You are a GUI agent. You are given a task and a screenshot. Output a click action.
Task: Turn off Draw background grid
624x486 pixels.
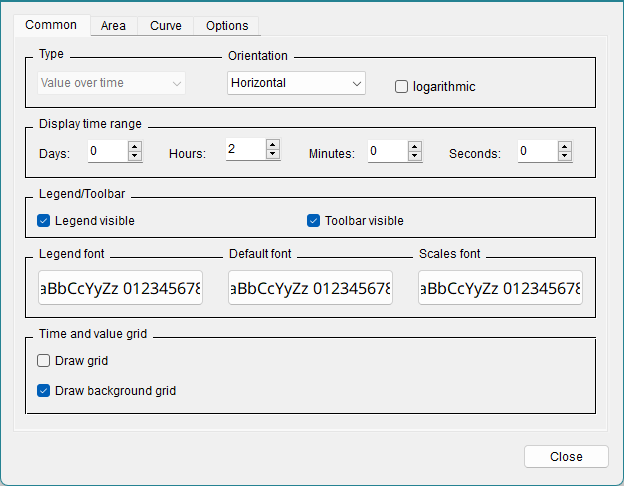[44, 391]
